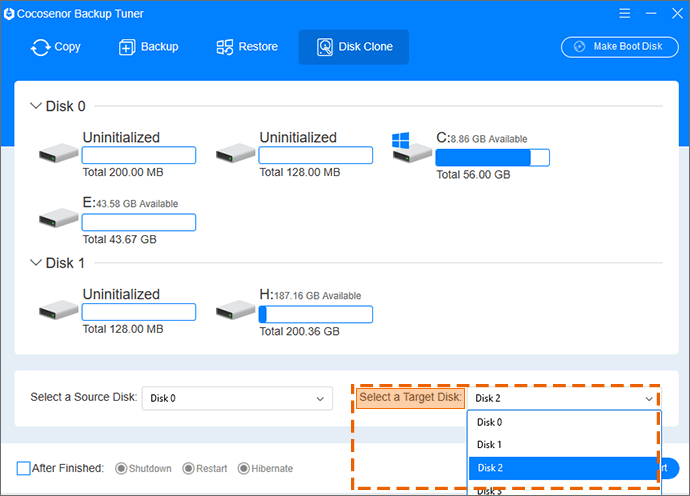This screenshot has height=496, width=690.
Task: Choose highlighted Disk 2 in target list
Action: tap(564, 468)
